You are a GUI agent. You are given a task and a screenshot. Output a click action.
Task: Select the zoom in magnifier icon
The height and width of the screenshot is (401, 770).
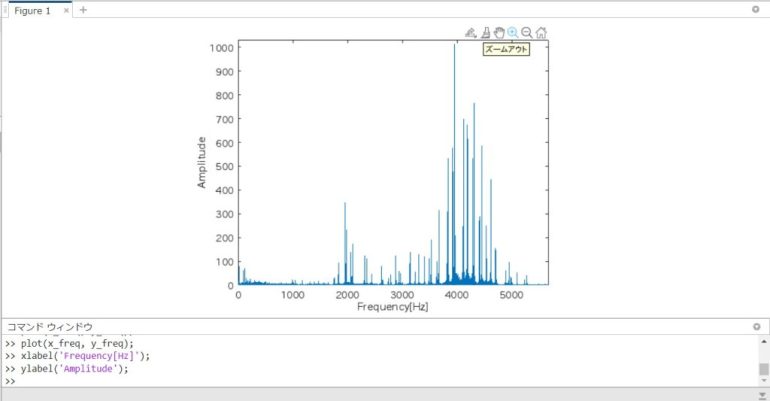click(513, 32)
